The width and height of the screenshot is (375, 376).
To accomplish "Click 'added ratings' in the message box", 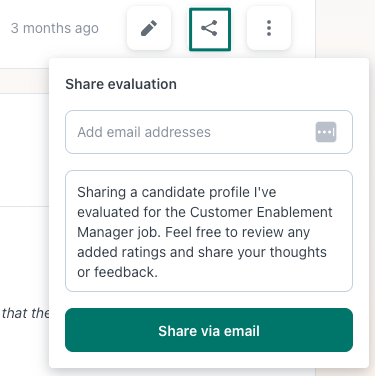I will point(121,252).
